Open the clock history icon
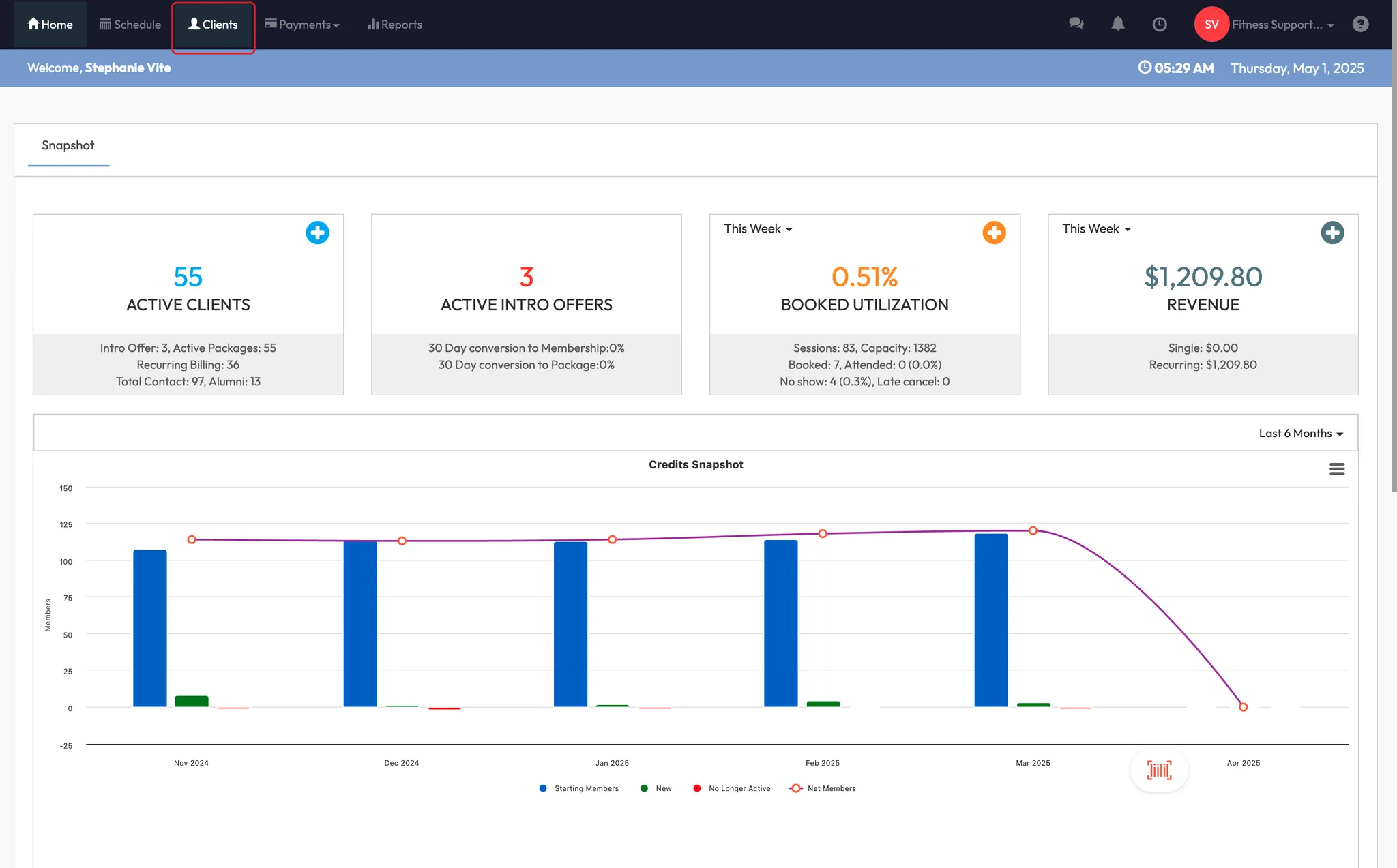 point(1159,25)
